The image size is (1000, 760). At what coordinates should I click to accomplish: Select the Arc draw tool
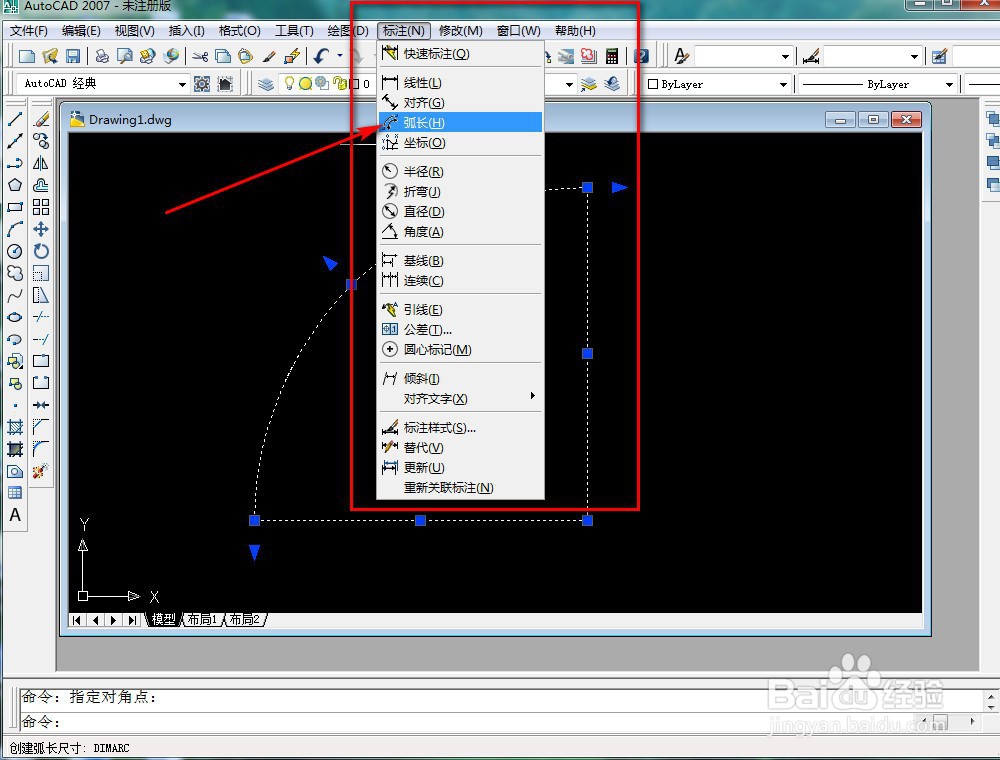point(15,229)
